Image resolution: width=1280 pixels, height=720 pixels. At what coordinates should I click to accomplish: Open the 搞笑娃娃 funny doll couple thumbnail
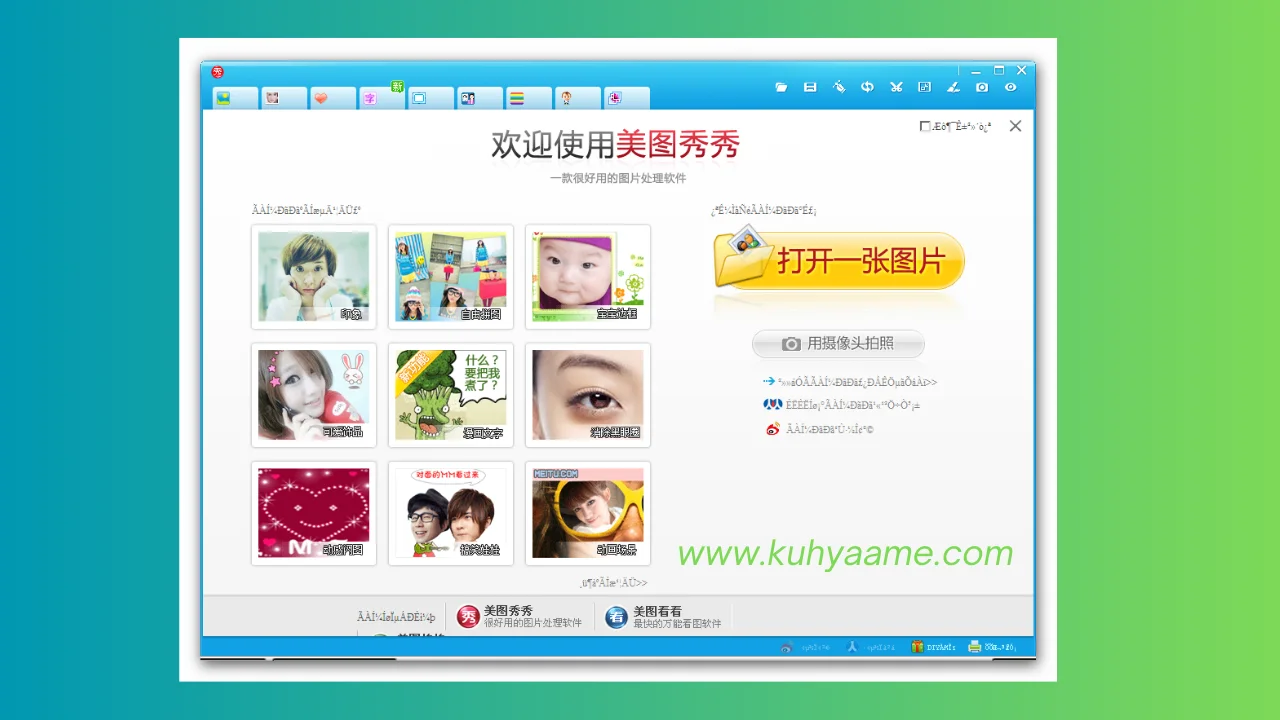451,513
